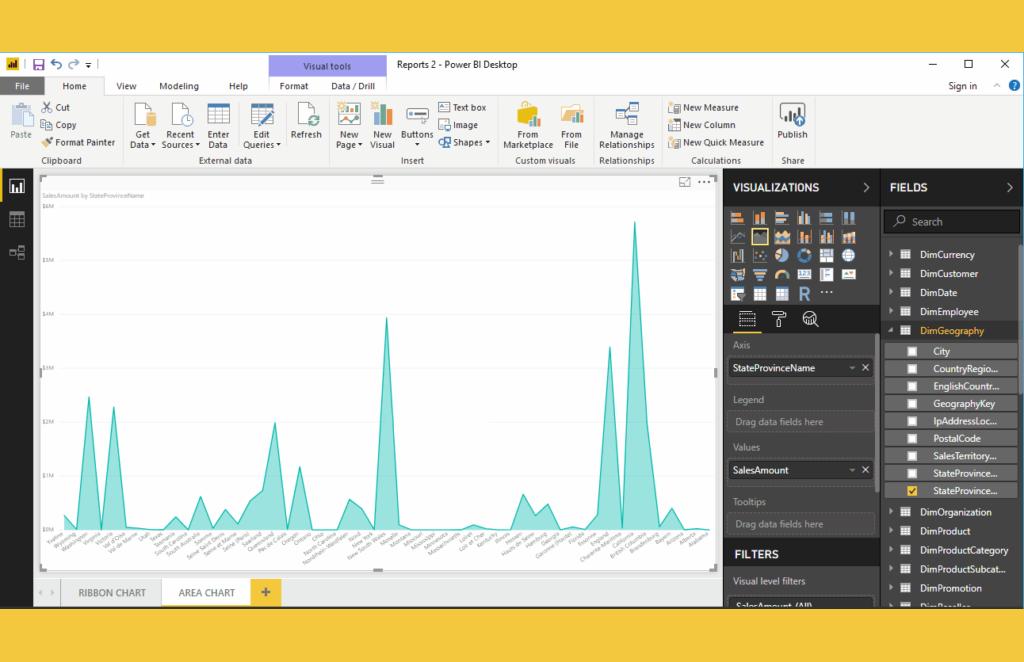Select the Stacked bar chart visual
Image resolution: width=1024 pixels, height=662 pixels.
(737, 218)
